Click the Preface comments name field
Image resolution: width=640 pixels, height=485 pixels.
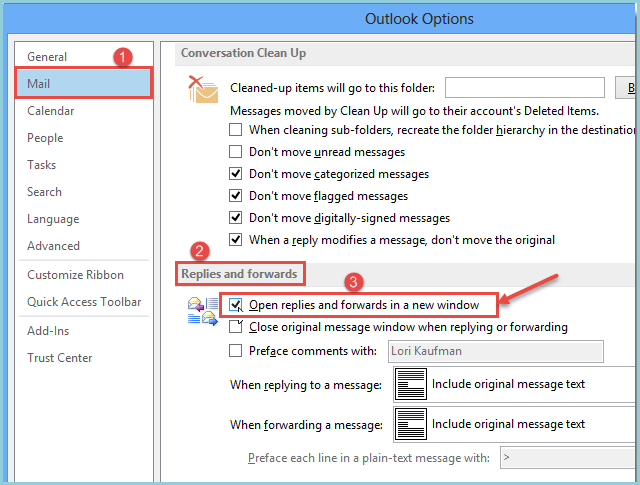pos(496,351)
